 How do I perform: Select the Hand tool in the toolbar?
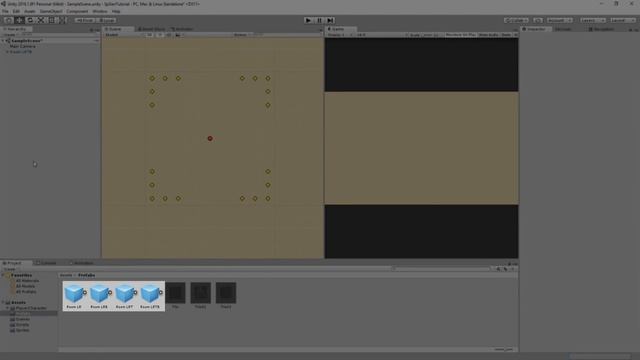[x=8, y=20]
